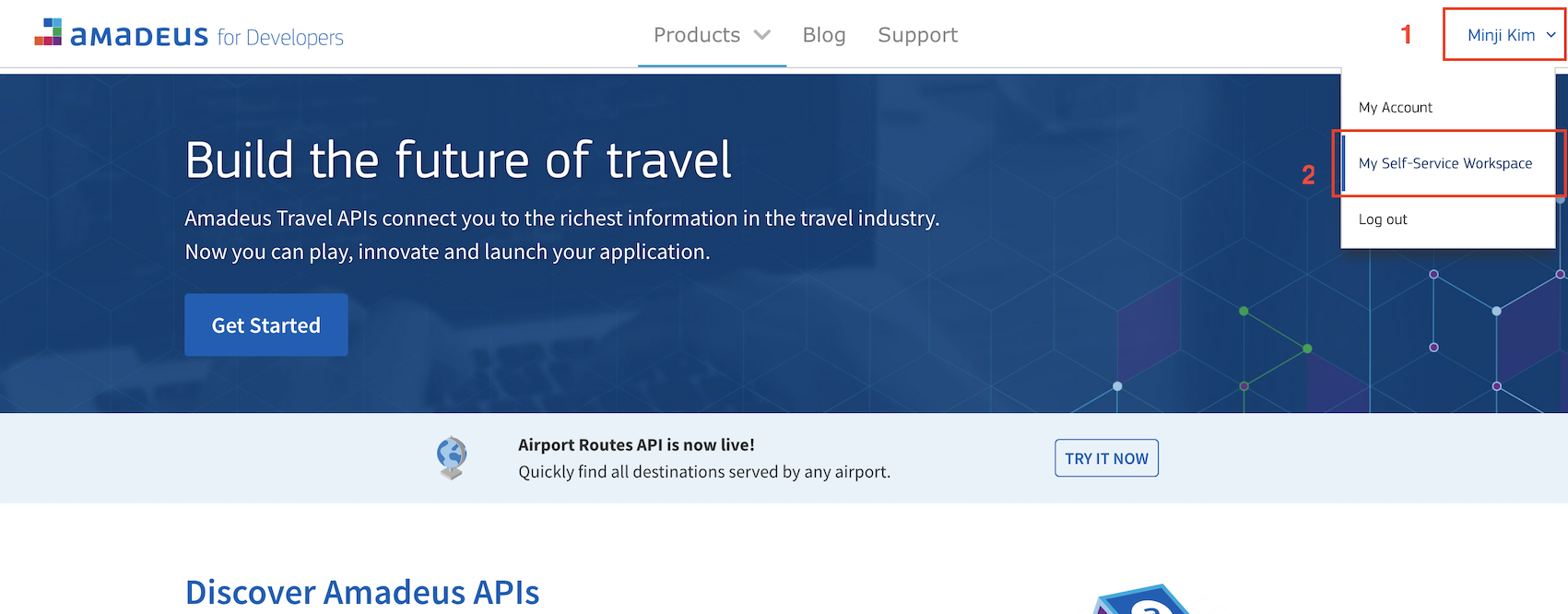
Task: Choose Log out in user menu
Action: click(x=1383, y=219)
